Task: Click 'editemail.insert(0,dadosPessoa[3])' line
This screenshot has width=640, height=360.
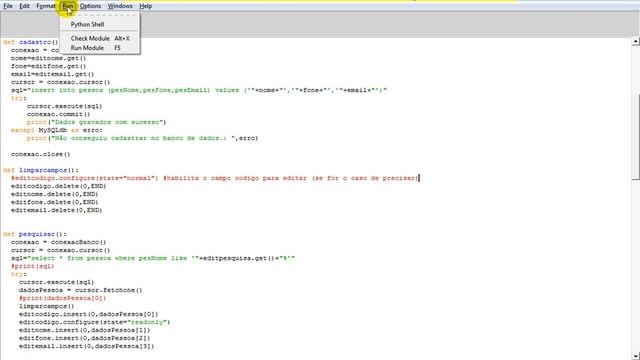Action: pyautogui.click(x=87, y=346)
